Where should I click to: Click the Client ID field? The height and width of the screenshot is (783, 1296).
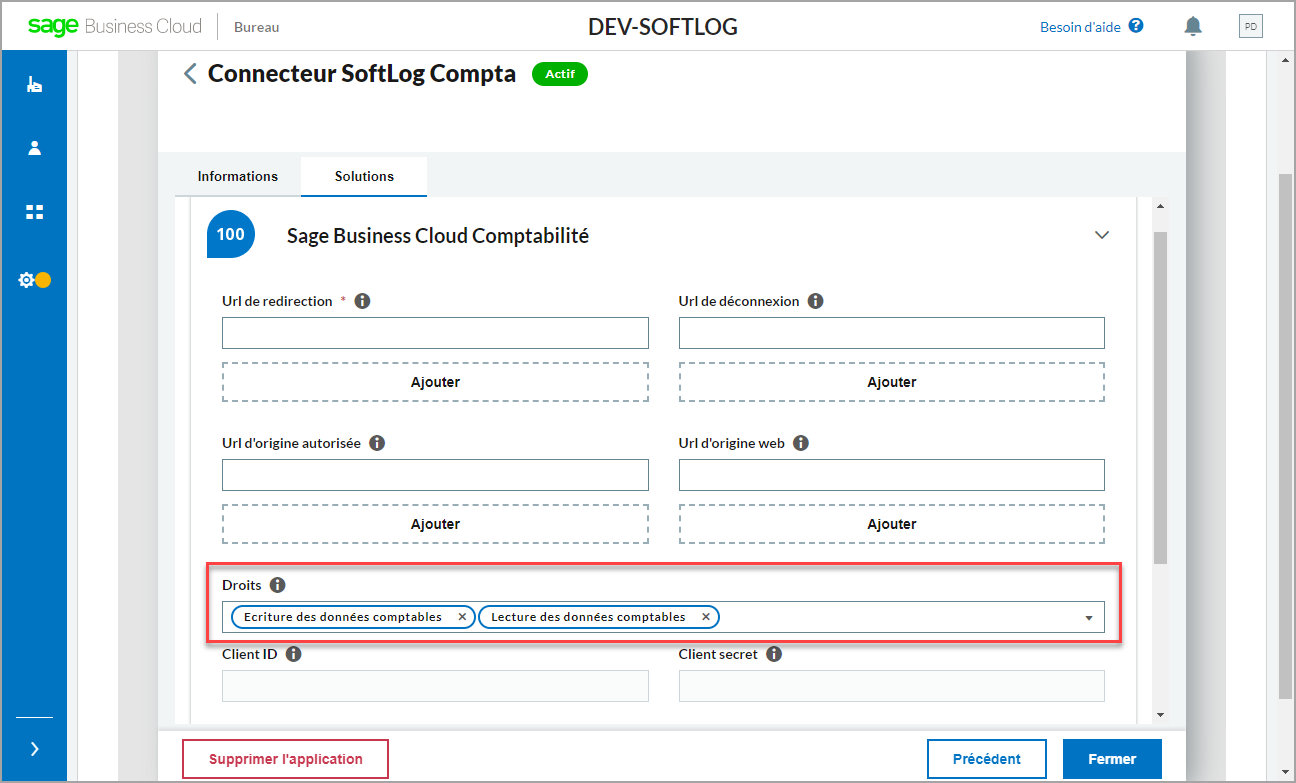click(435, 686)
